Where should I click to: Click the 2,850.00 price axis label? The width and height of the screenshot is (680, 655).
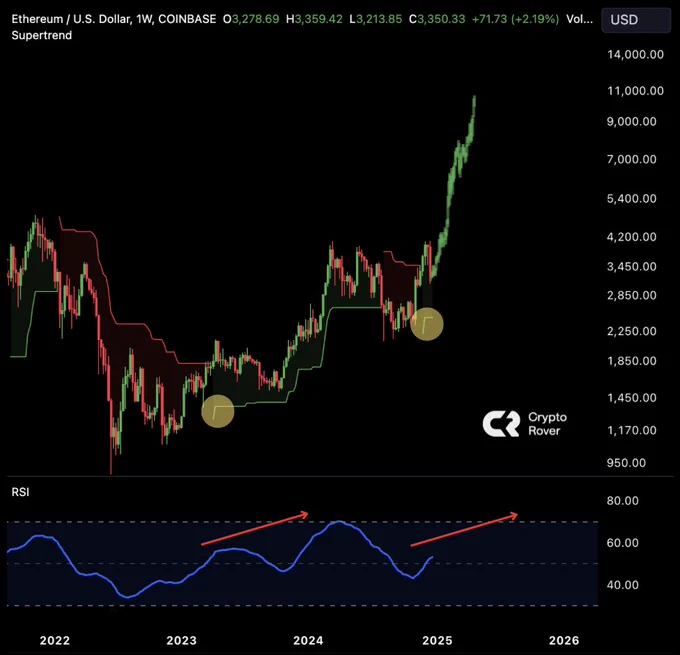click(632, 295)
